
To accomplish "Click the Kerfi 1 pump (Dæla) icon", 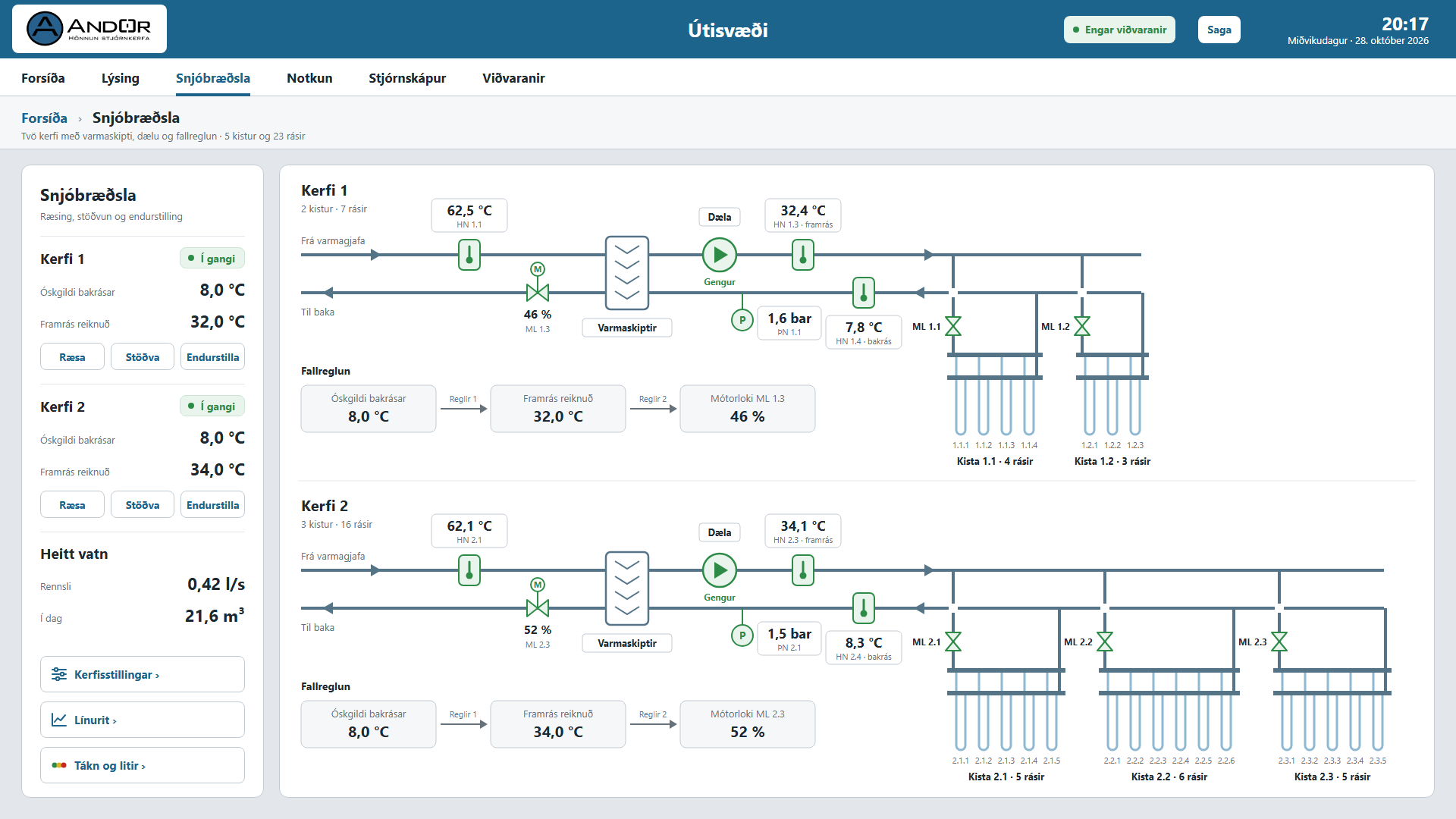I will pyautogui.click(x=719, y=255).
